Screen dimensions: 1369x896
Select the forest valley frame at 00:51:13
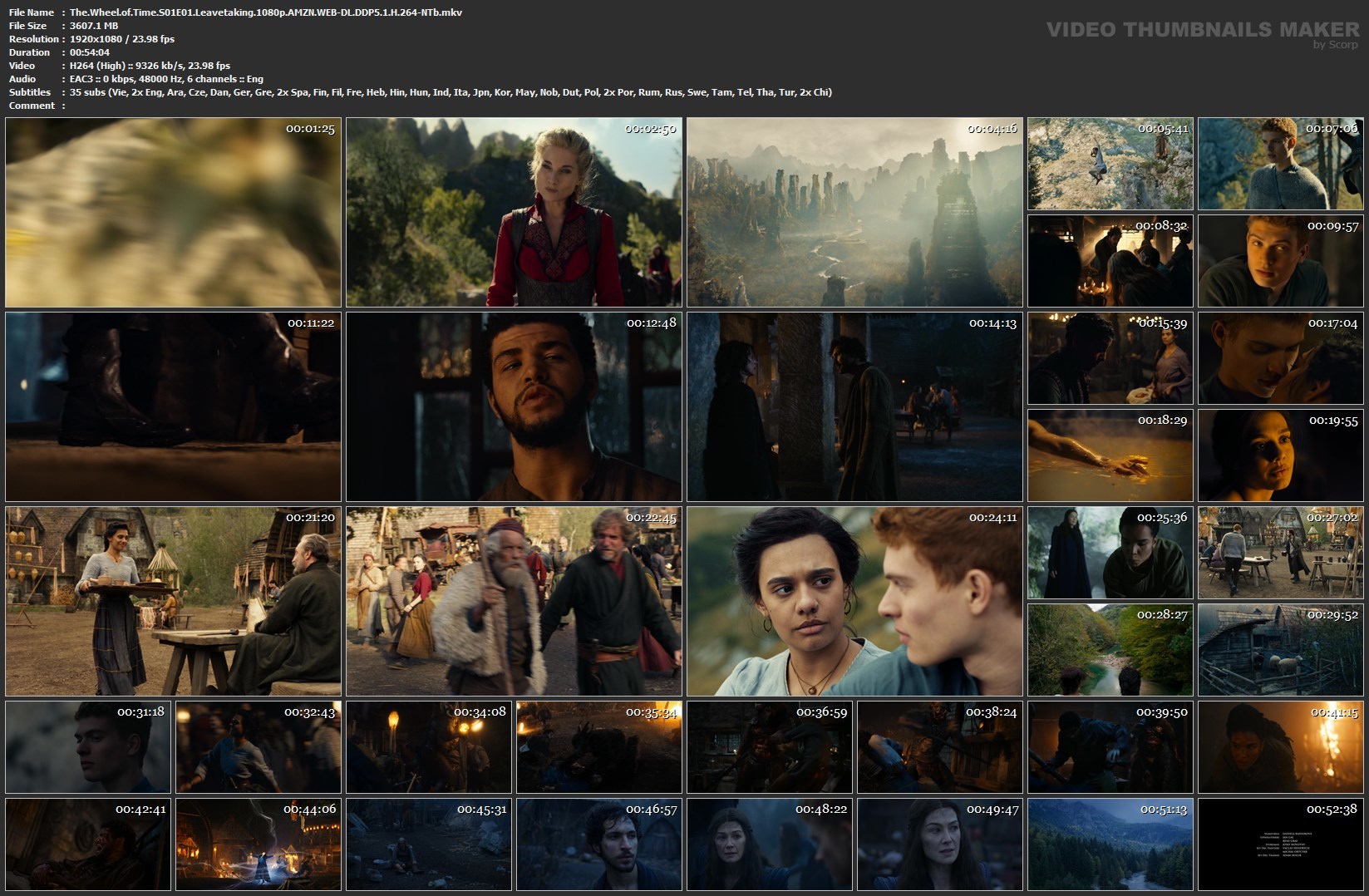click(1110, 844)
